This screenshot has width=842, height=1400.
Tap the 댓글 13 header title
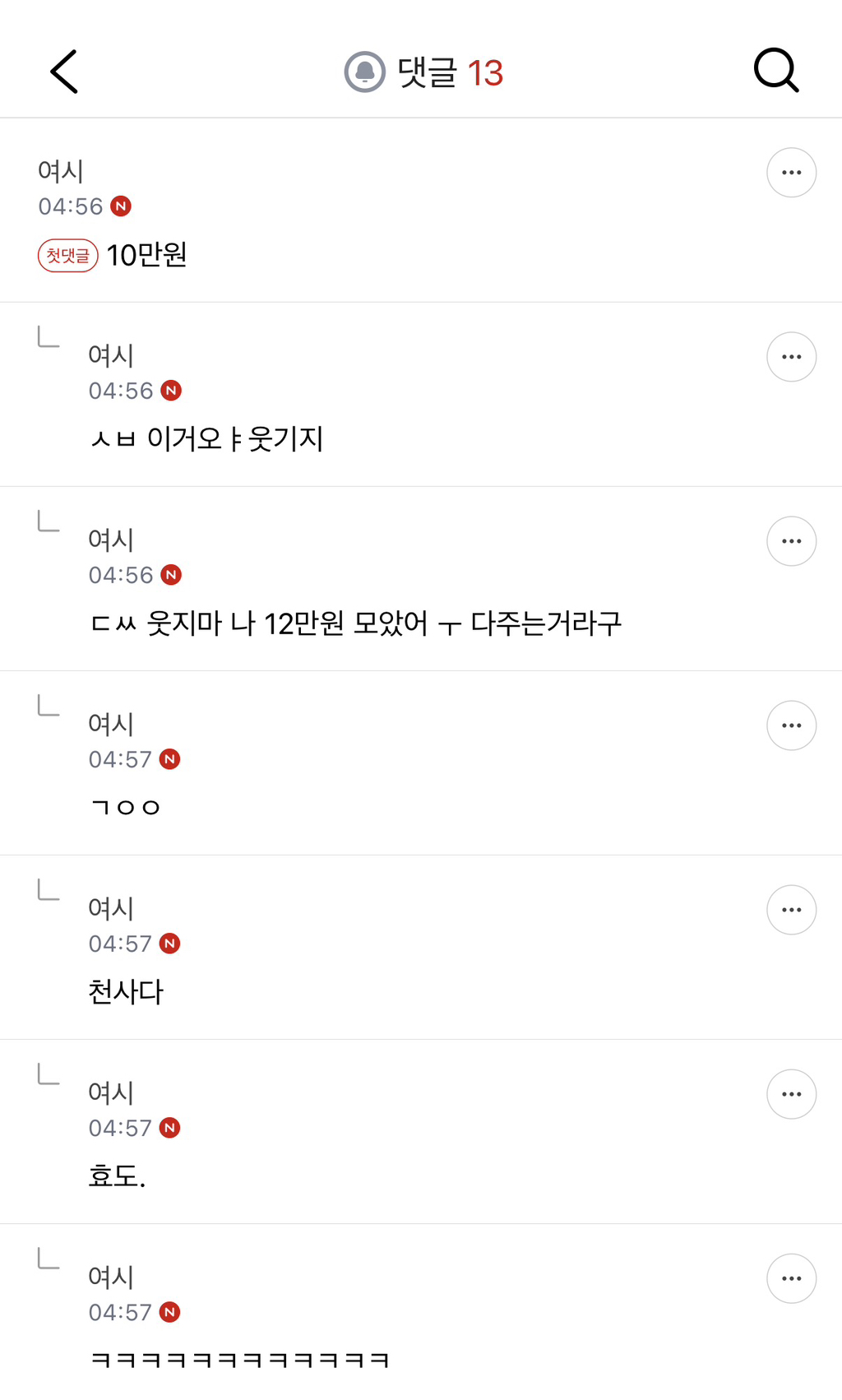(x=450, y=72)
